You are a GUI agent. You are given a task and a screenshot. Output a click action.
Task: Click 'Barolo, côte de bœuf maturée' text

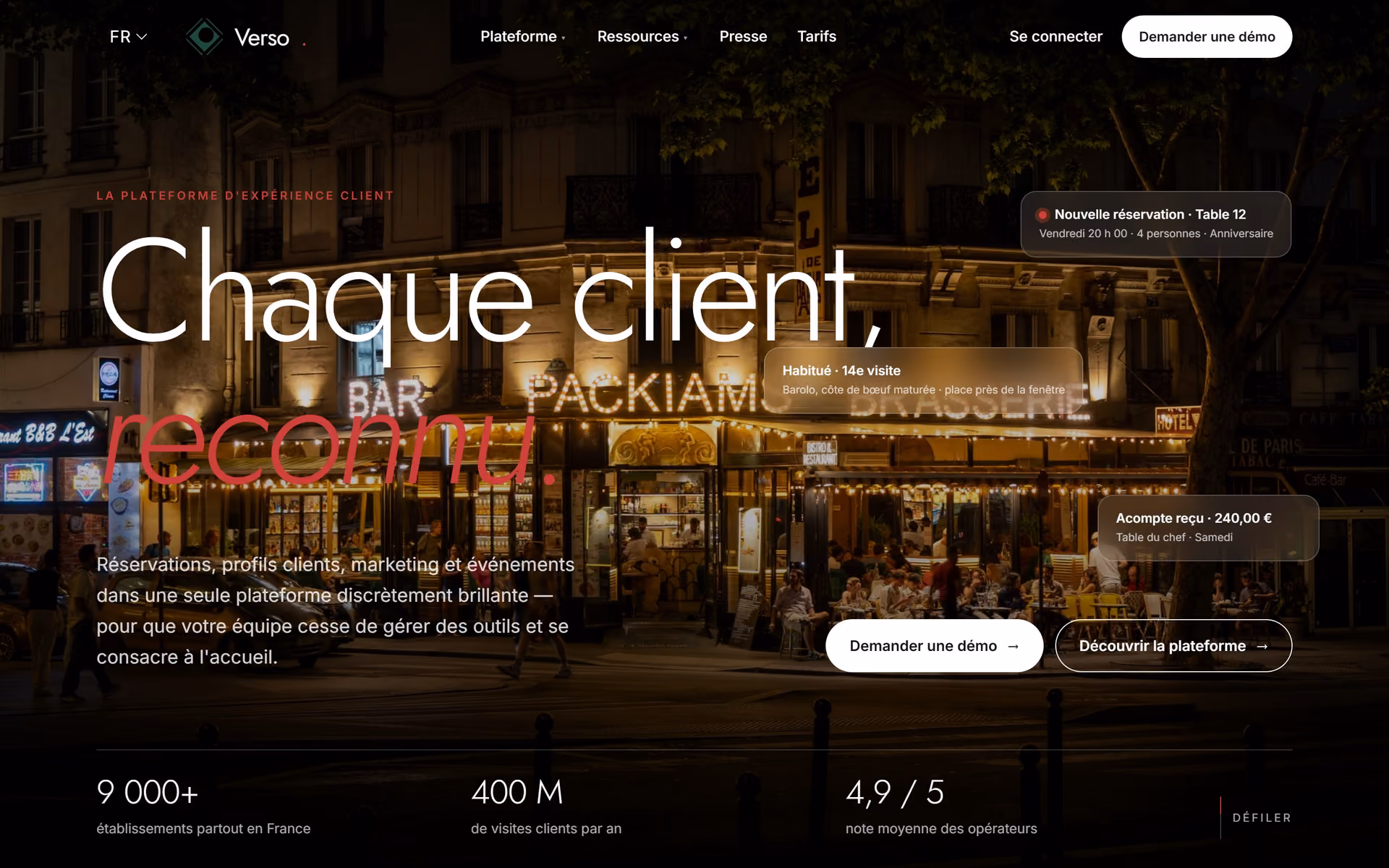point(859,390)
